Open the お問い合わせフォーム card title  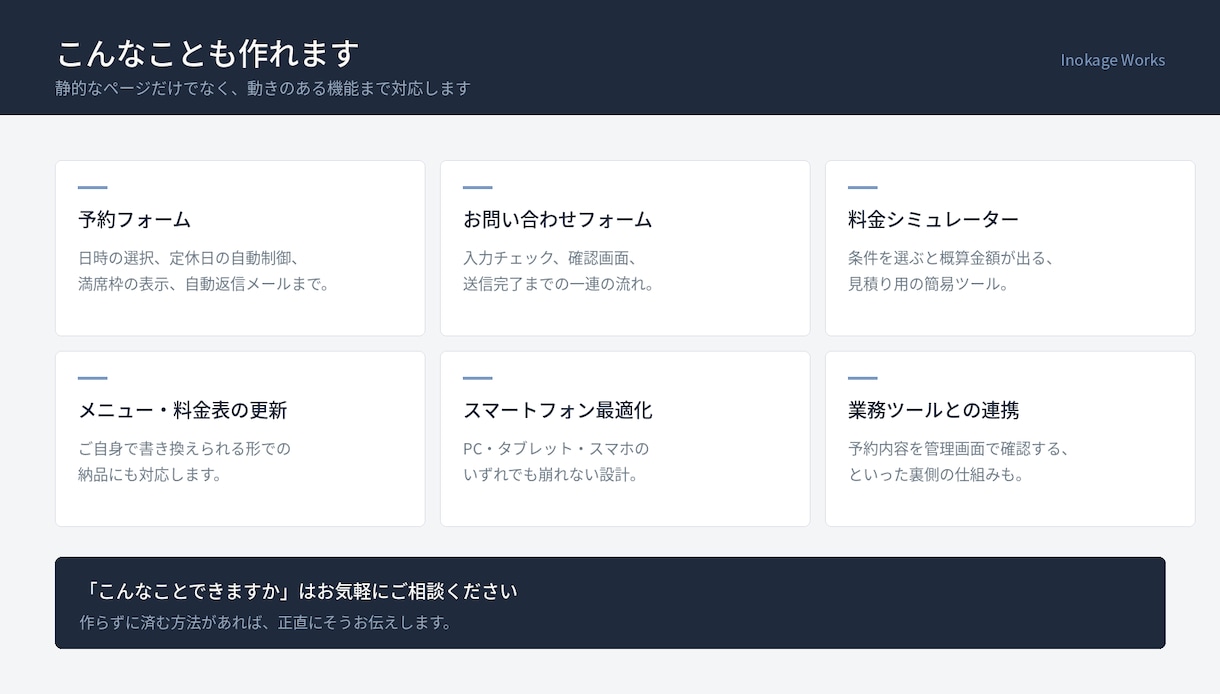click(557, 219)
